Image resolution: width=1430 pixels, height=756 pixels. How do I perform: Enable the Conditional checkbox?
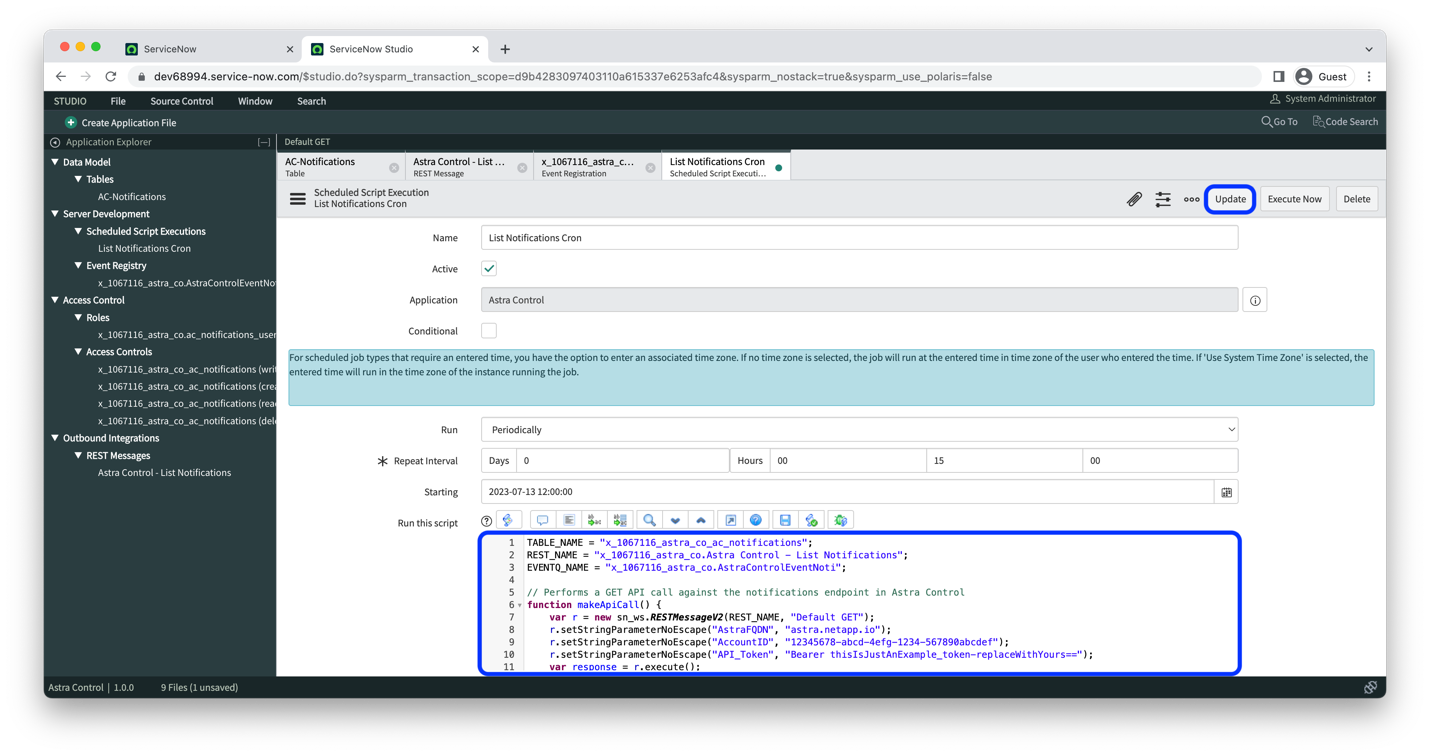[x=489, y=331]
